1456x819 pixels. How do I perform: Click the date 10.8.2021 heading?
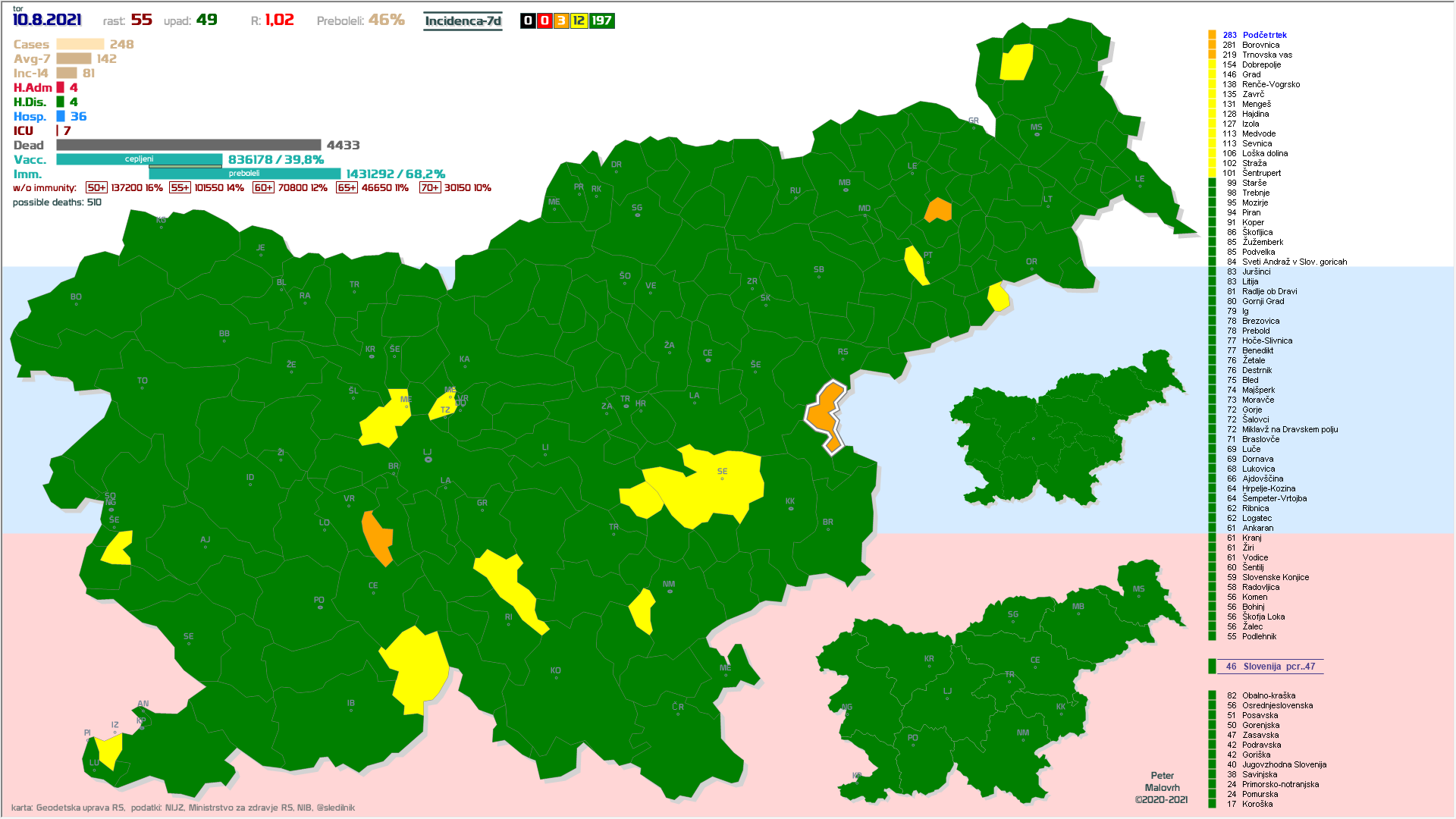tap(47, 20)
